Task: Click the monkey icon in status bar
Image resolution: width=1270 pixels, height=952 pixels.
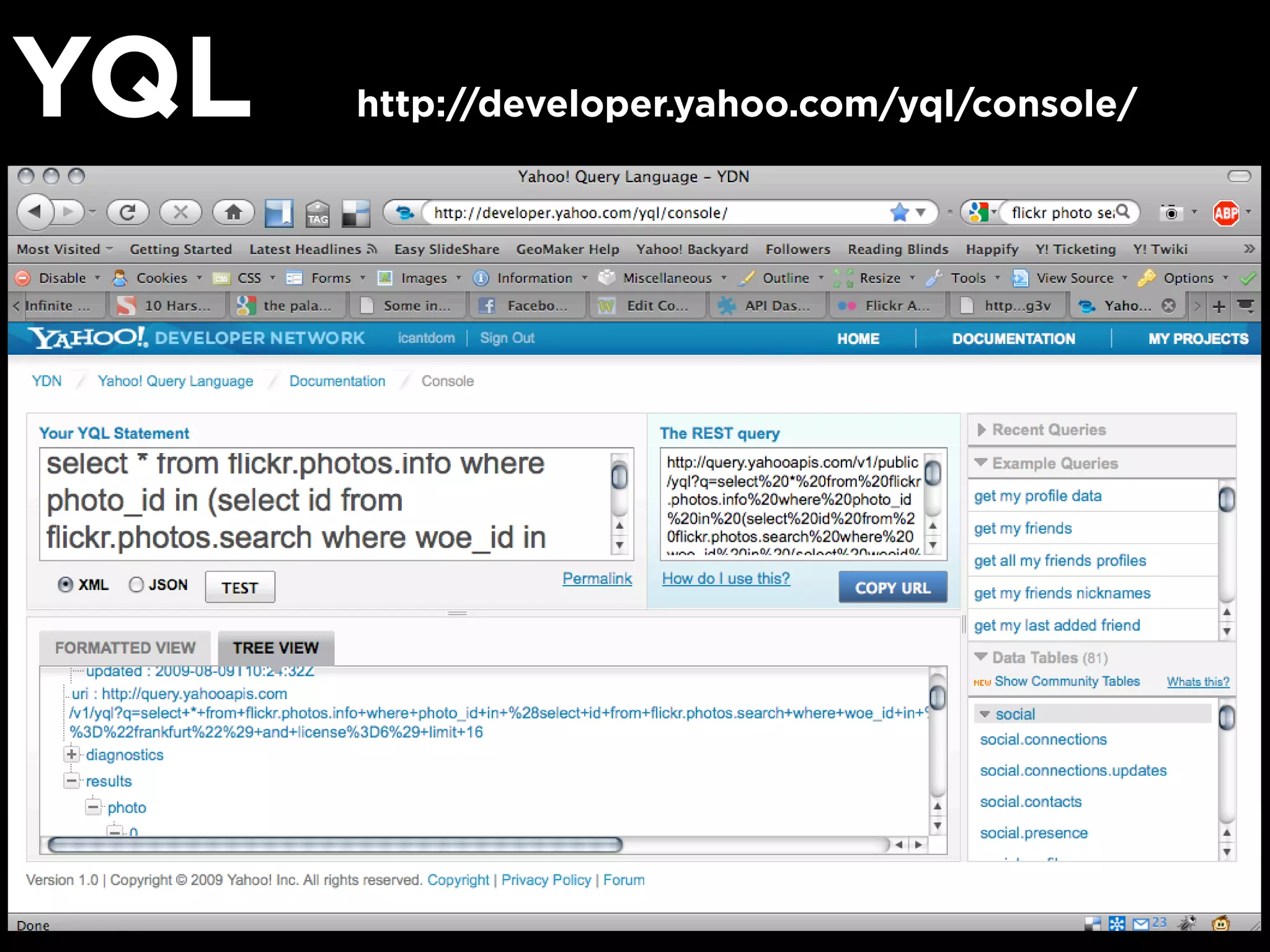Action: pos(1220,923)
